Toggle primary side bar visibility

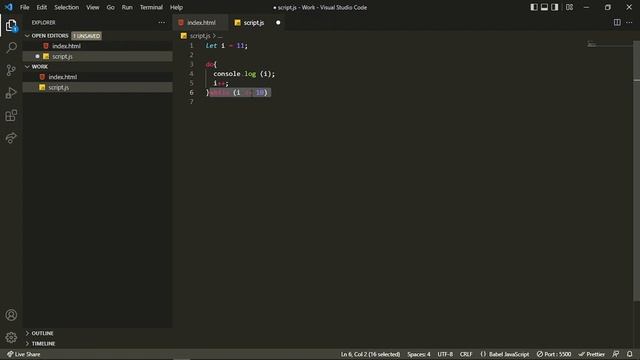[533, 7]
